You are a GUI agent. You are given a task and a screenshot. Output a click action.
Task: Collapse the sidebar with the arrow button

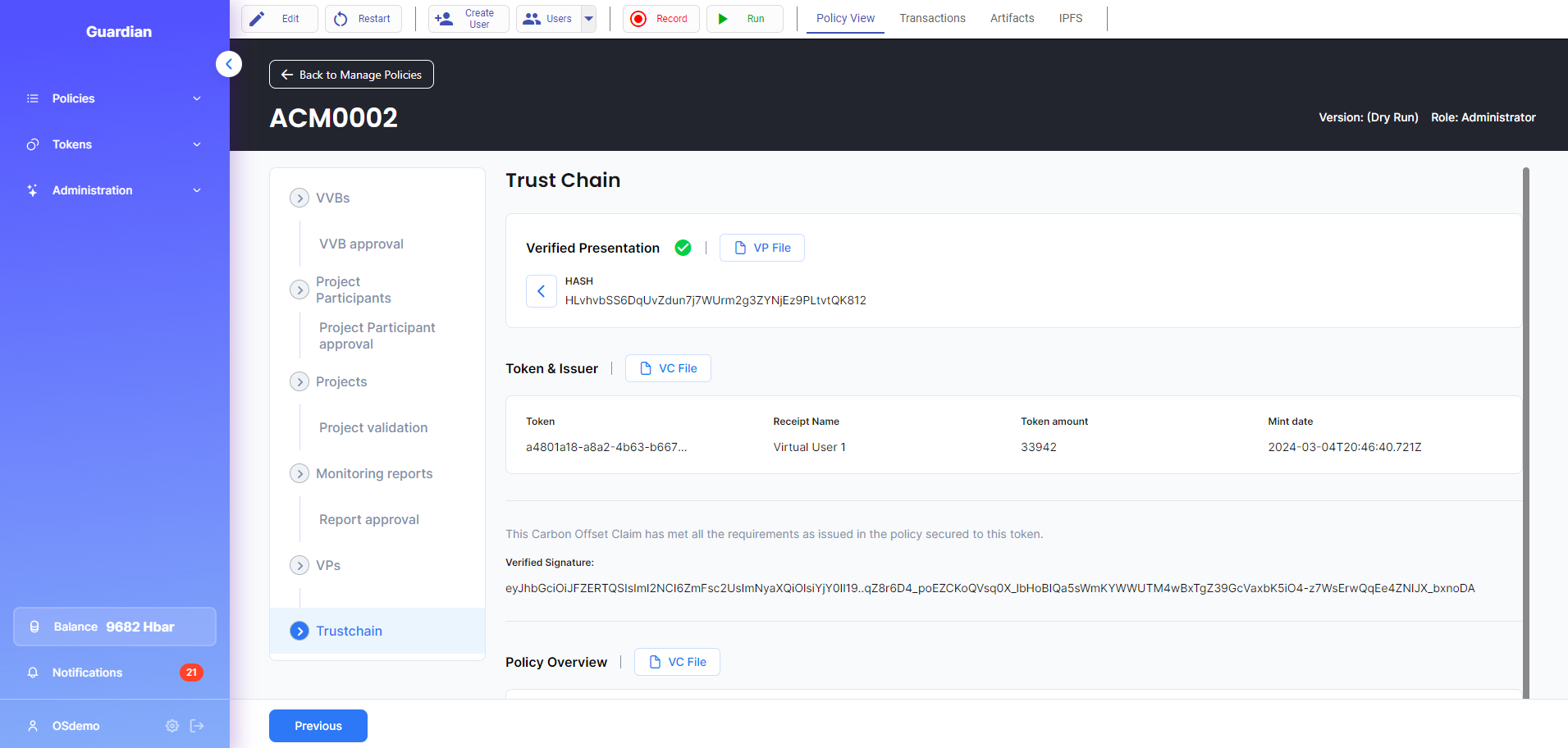[229, 64]
